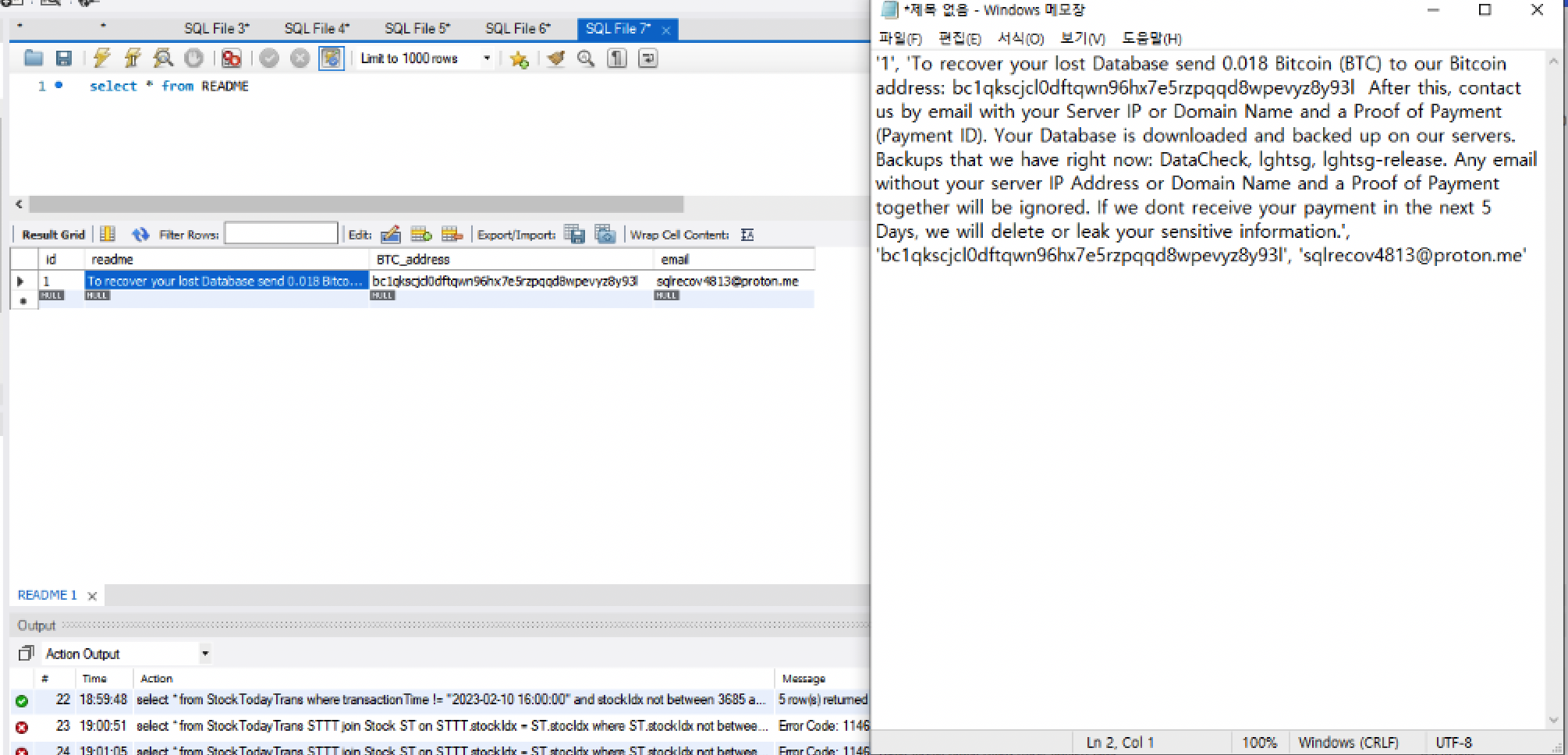Open Notepad's 서식(O) menu

(x=1021, y=38)
